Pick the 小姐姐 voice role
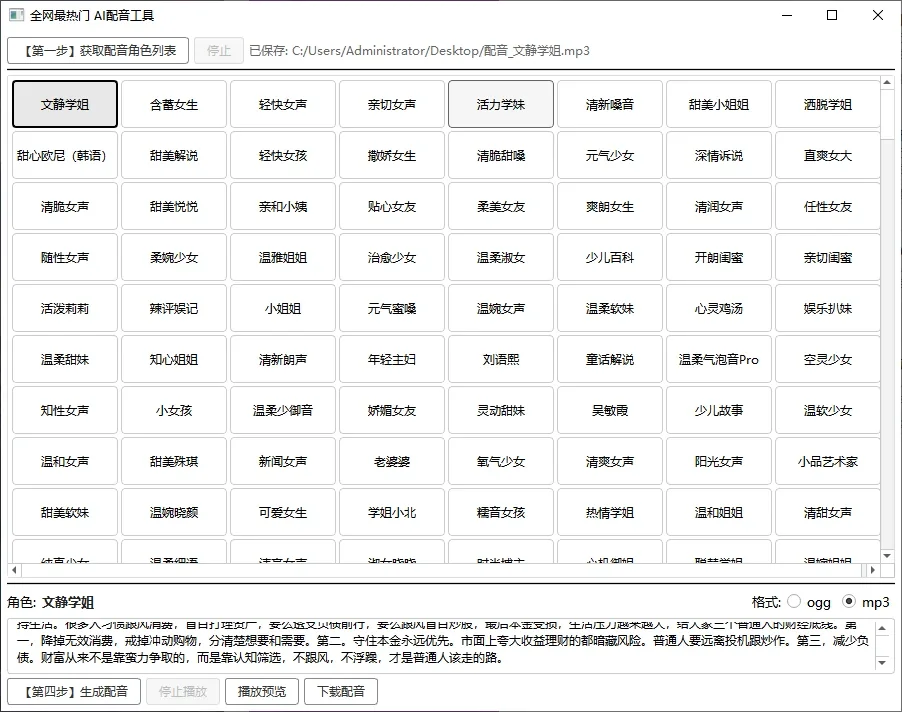Screen dimensions: 902x712 pyautogui.click(x=283, y=308)
